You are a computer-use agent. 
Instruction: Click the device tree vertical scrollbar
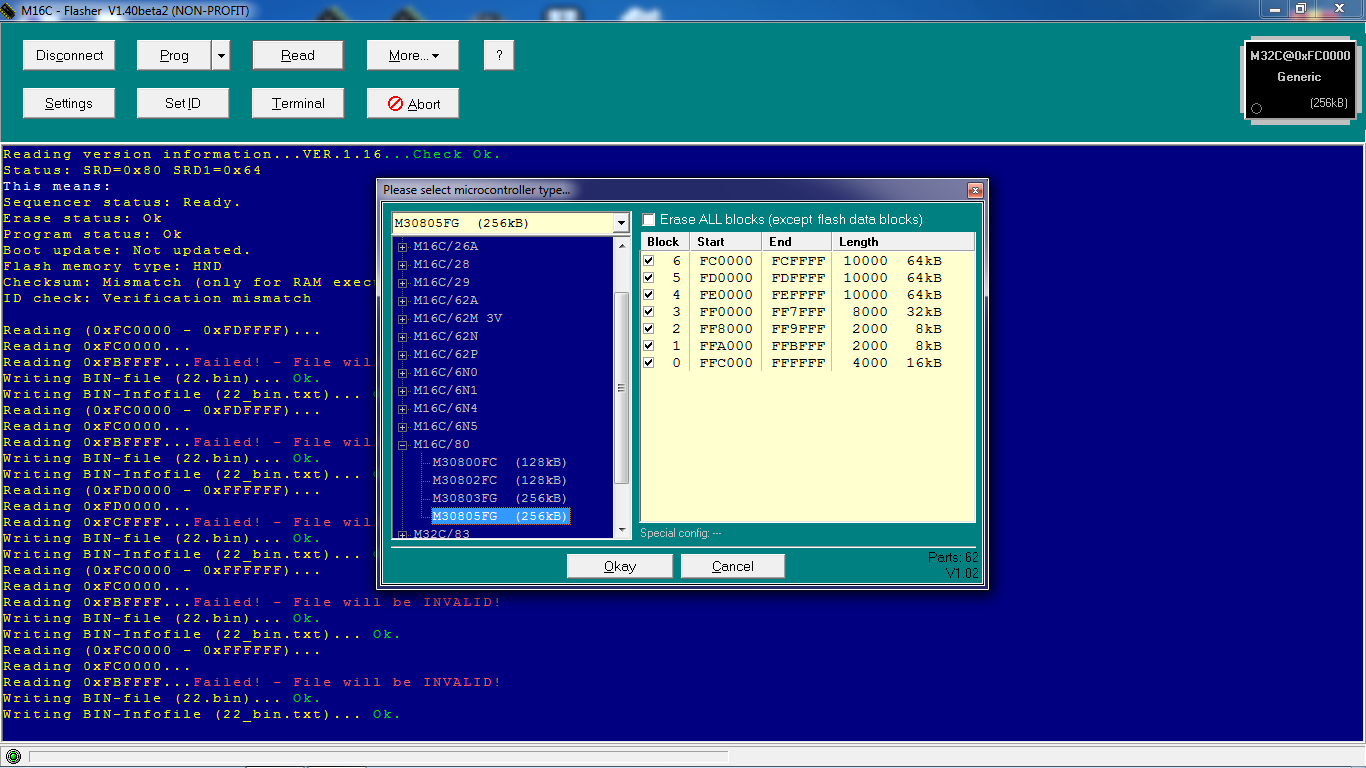click(x=621, y=388)
